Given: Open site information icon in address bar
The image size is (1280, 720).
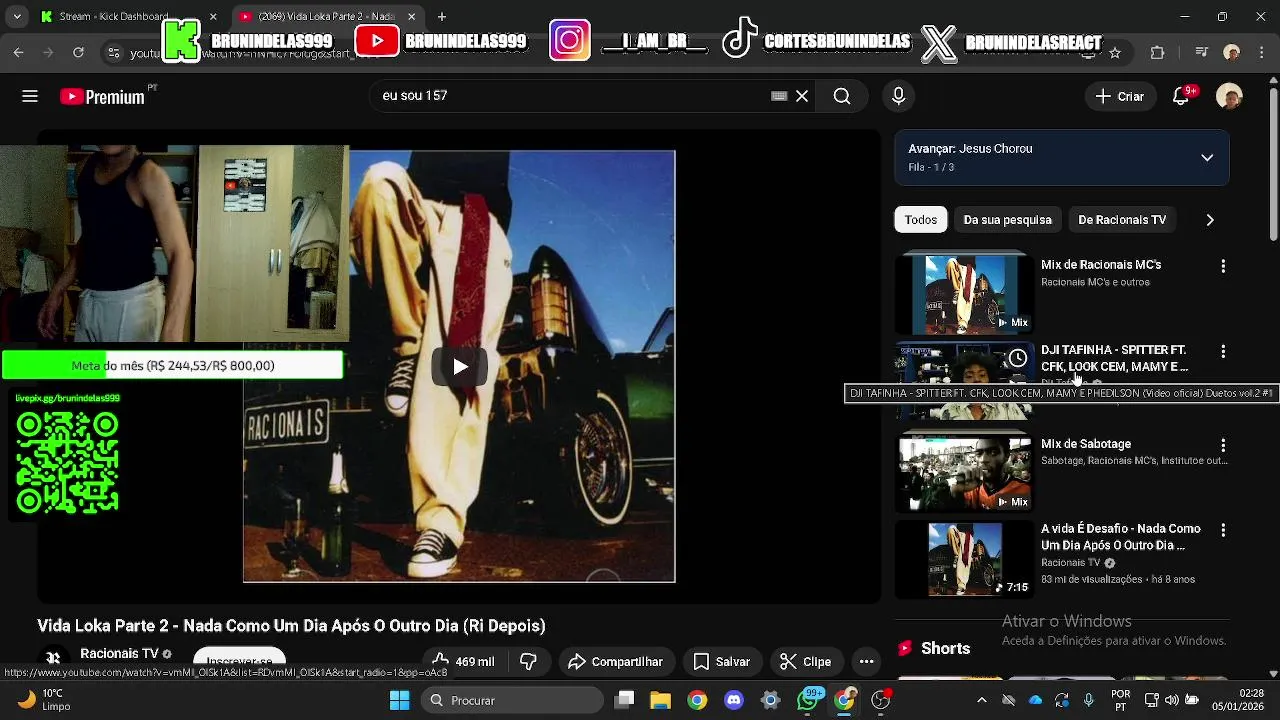Looking at the screenshot, I should pyautogui.click(x=114, y=52).
